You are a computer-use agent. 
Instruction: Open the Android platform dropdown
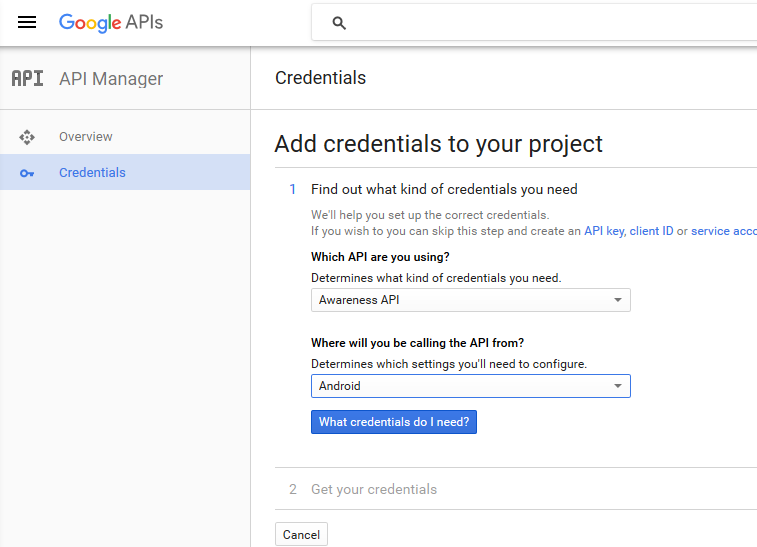[x=470, y=386]
